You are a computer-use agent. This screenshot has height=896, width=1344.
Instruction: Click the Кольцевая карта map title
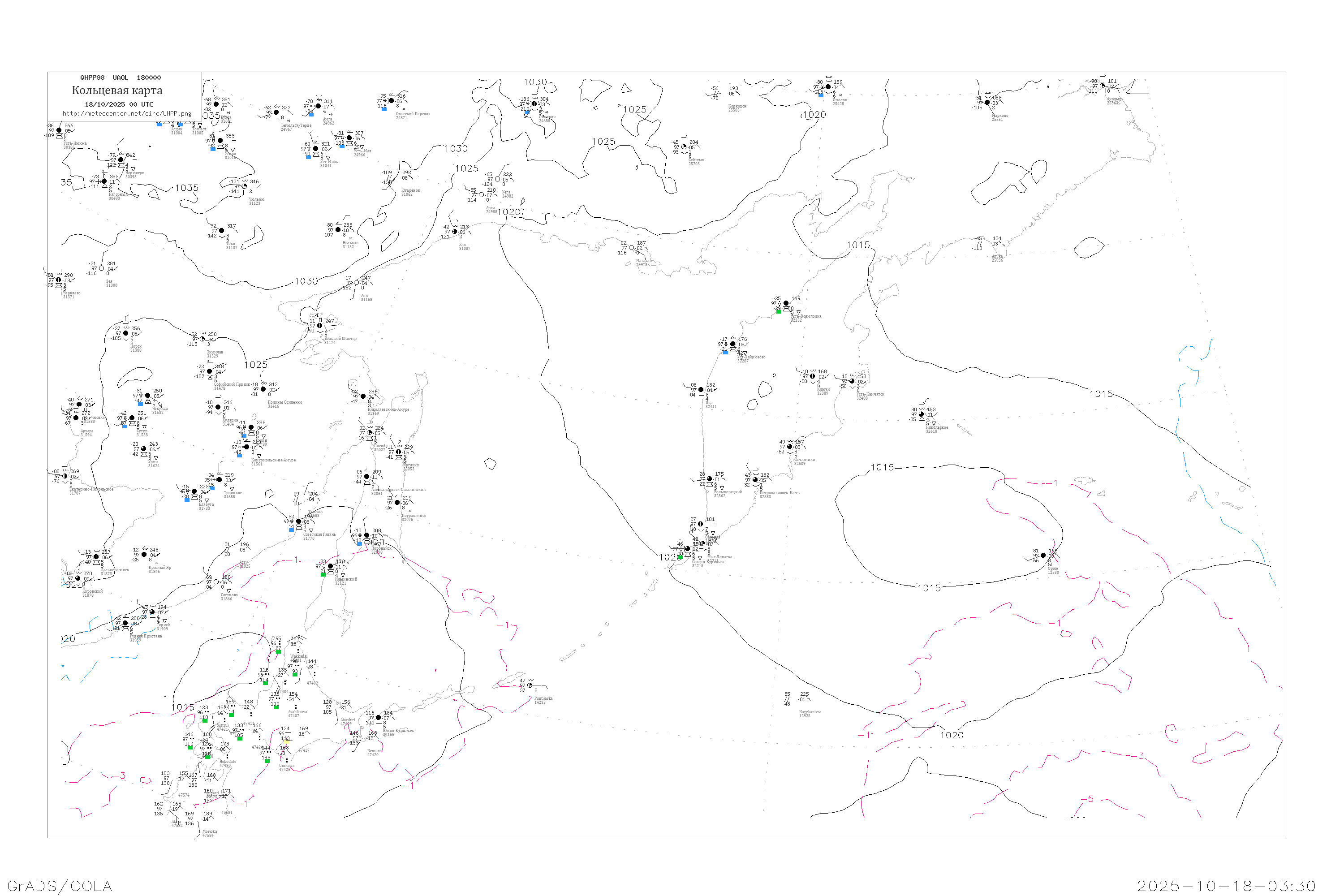[x=117, y=90]
